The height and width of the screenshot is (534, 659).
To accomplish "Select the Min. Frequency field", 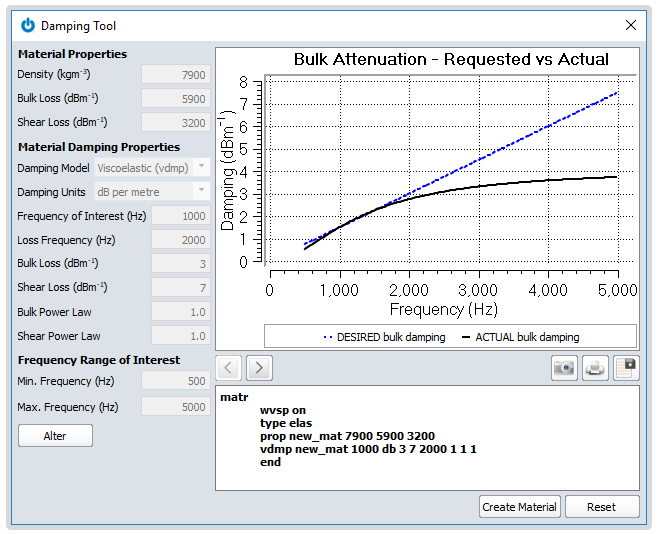I will point(175,383).
